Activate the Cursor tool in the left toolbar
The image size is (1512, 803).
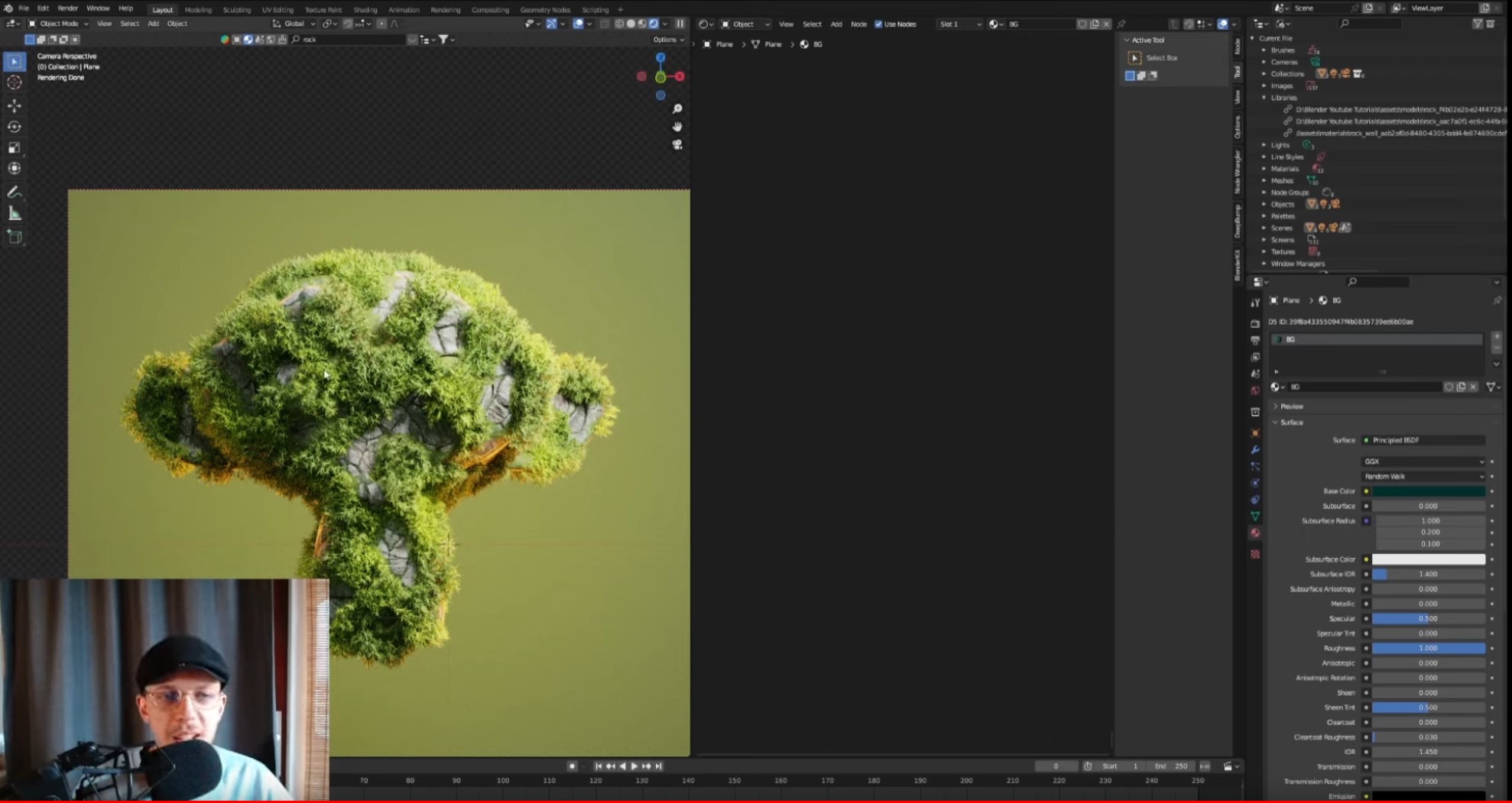(15, 83)
